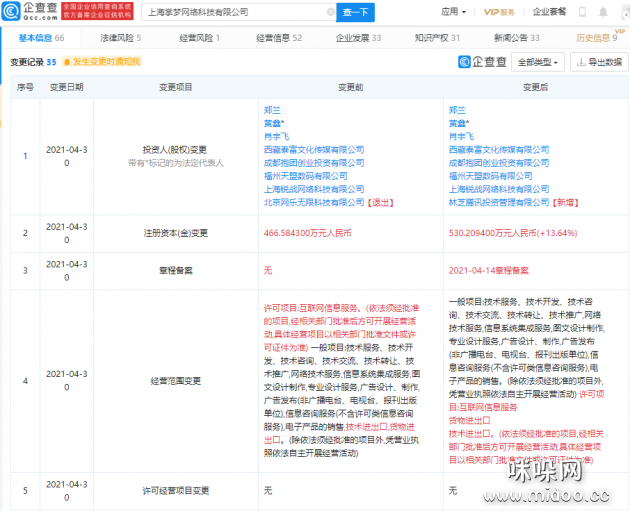Open 北京网乐无限科技有限公司 link
The height and width of the screenshot is (511, 630).
pyautogui.click(x=314, y=202)
